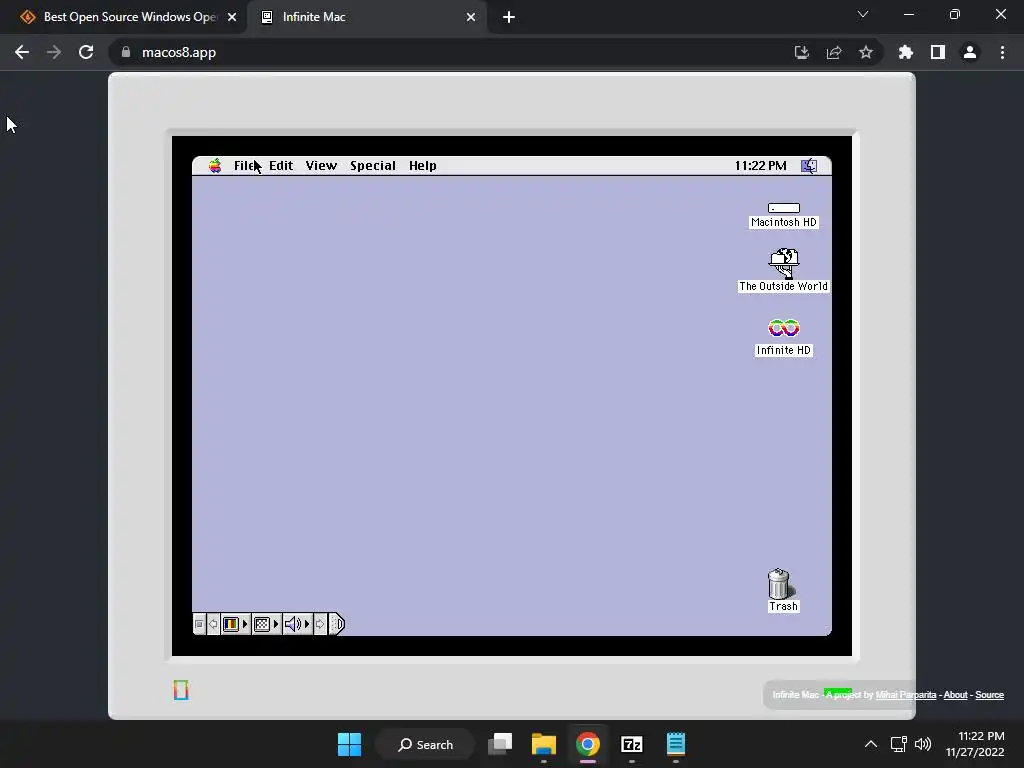
Task: Click the taskbar Search box
Action: click(x=425, y=744)
